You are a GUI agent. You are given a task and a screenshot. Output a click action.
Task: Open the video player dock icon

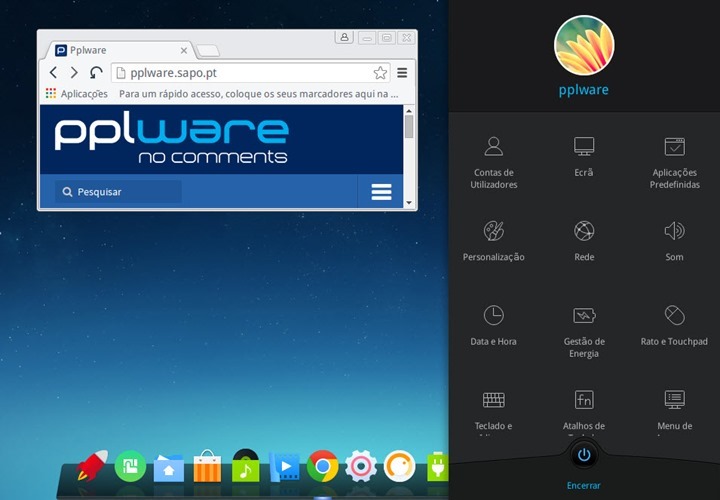click(284, 467)
